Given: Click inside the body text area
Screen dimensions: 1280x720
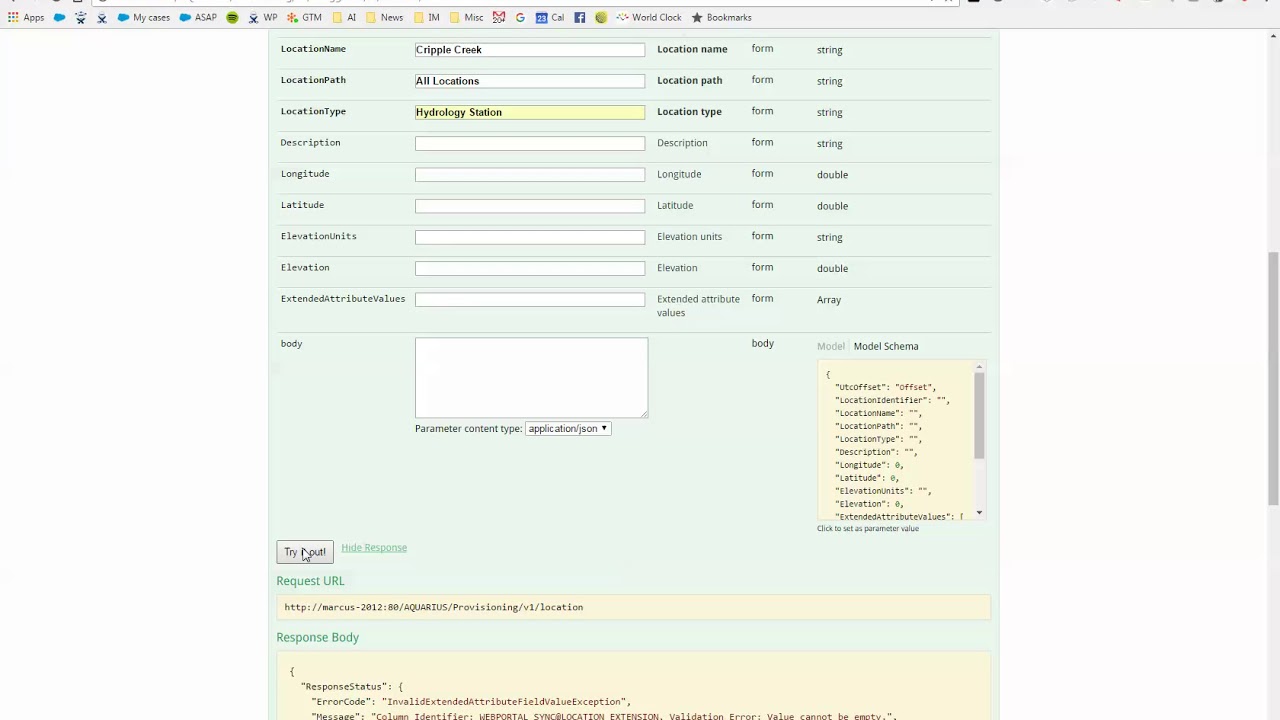Looking at the screenshot, I should (531, 377).
